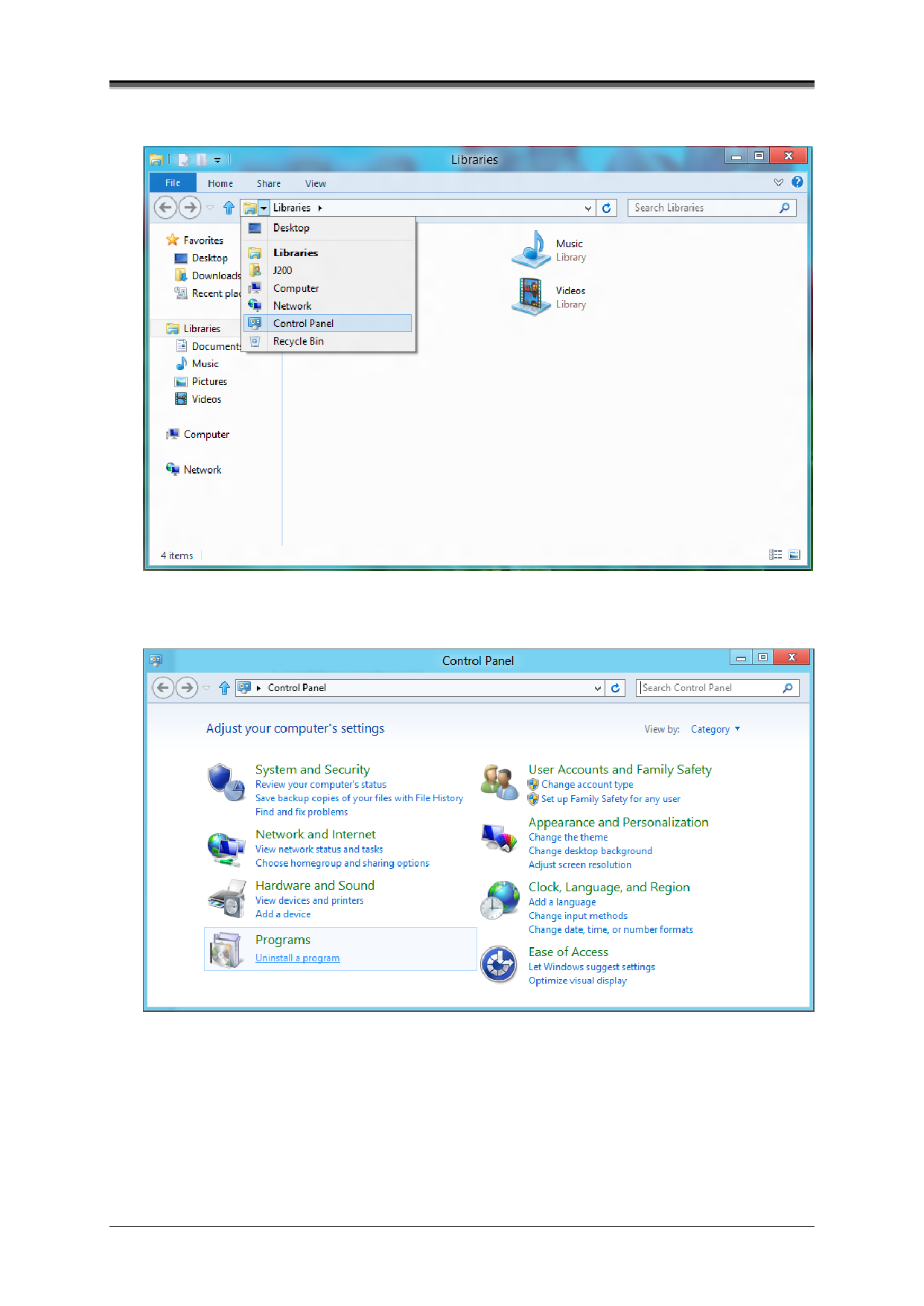Switch to details view in status bar
924x1306 pixels.
coord(776,555)
